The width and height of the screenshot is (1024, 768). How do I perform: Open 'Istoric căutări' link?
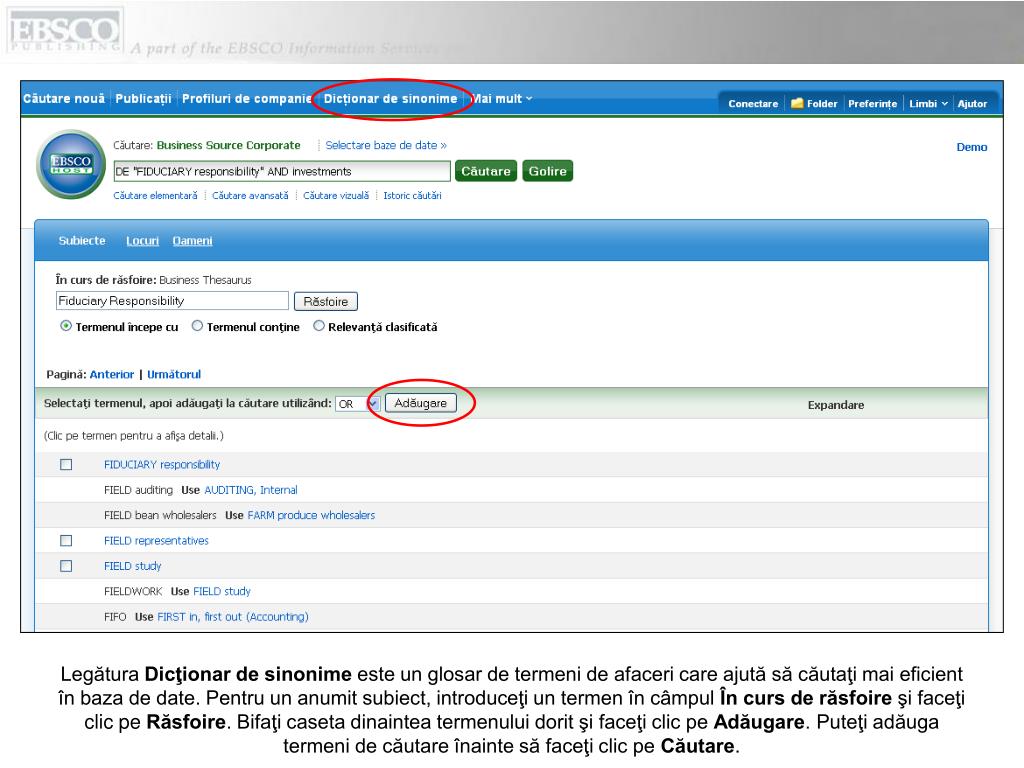coord(412,195)
